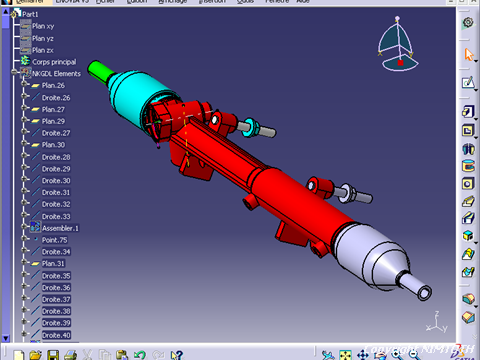Open the Affichage menu
This screenshot has height=360, width=480.
click(x=173, y=2)
